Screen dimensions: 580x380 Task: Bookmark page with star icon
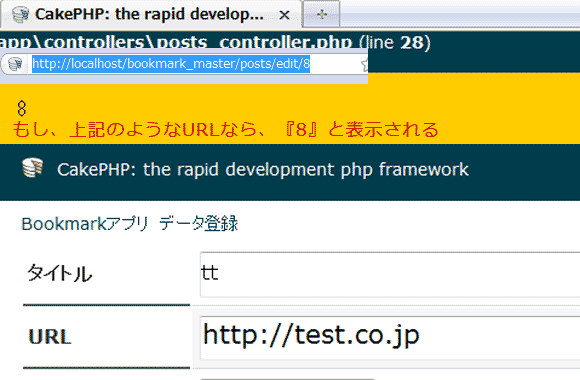(x=365, y=65)
